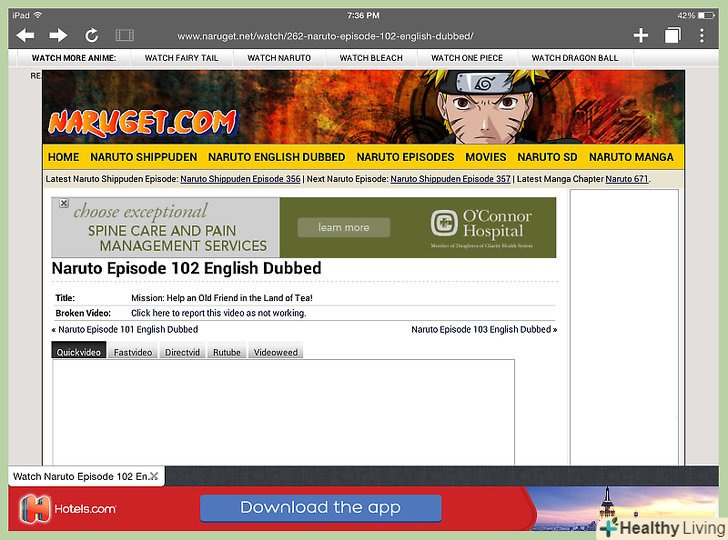This screenshot has width=728, height=540.
Task: Reload the page with refresh icon
Action: point(91,35)
